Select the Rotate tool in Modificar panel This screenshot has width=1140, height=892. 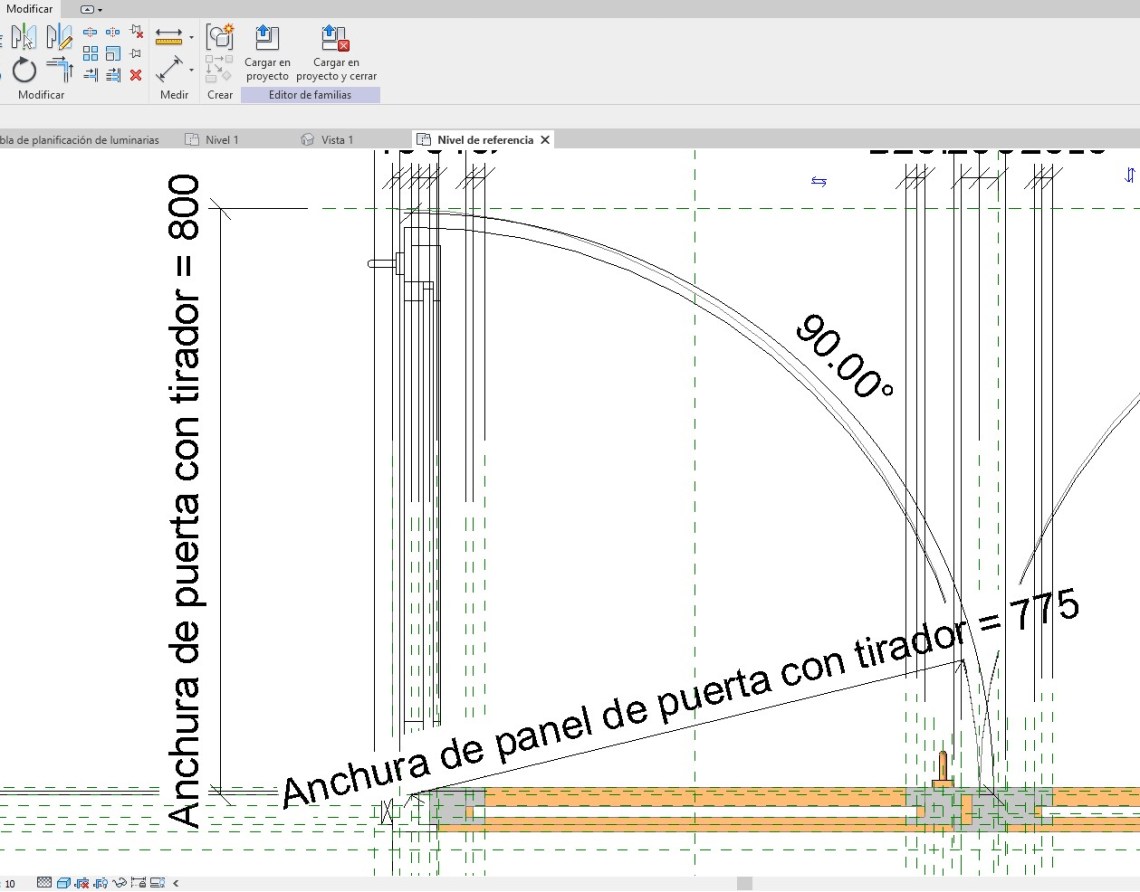(x=24, y=71)
